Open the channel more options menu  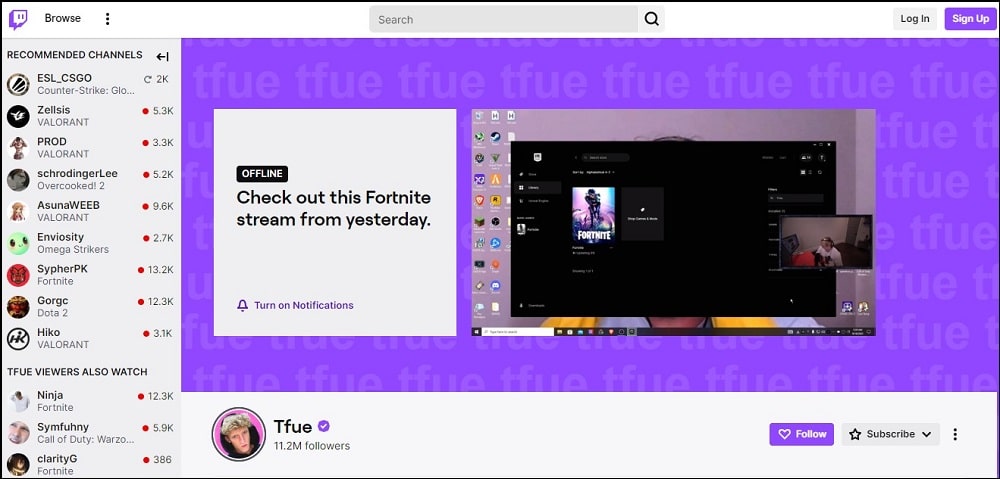(955, 434)
